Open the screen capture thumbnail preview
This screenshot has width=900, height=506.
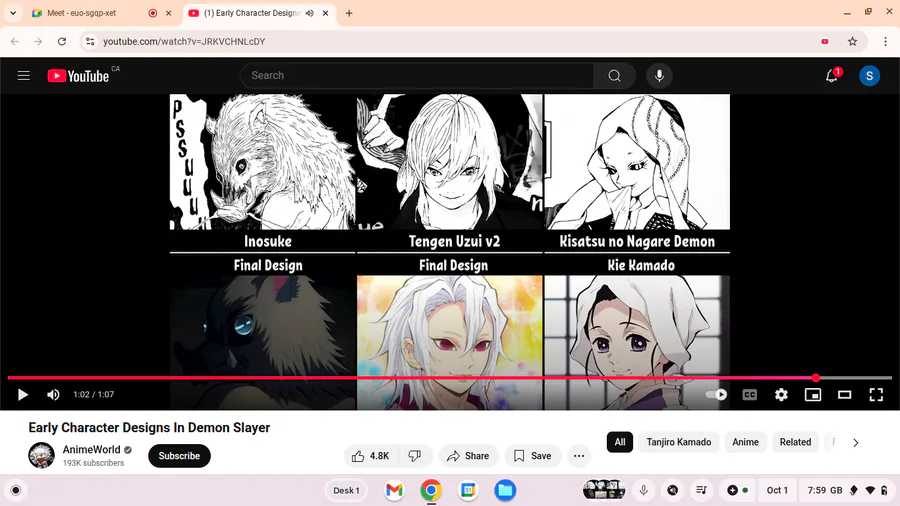(x=604, y=490)
